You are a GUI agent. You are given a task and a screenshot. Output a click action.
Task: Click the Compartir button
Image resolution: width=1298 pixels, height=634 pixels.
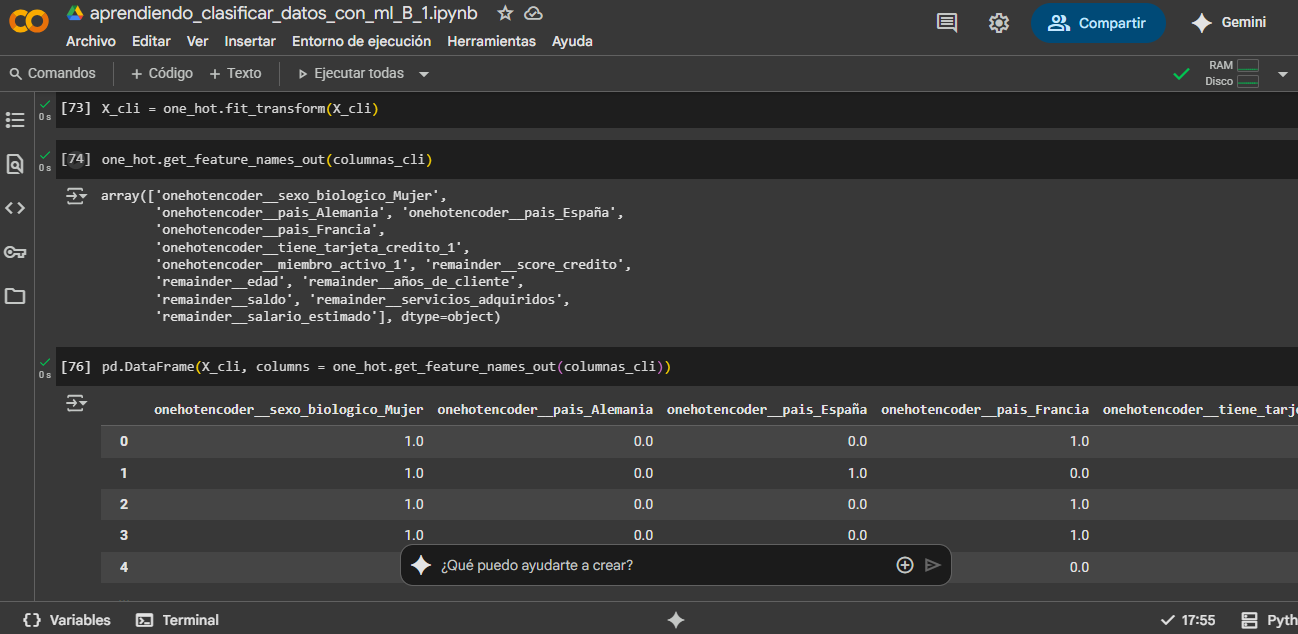1097,22
